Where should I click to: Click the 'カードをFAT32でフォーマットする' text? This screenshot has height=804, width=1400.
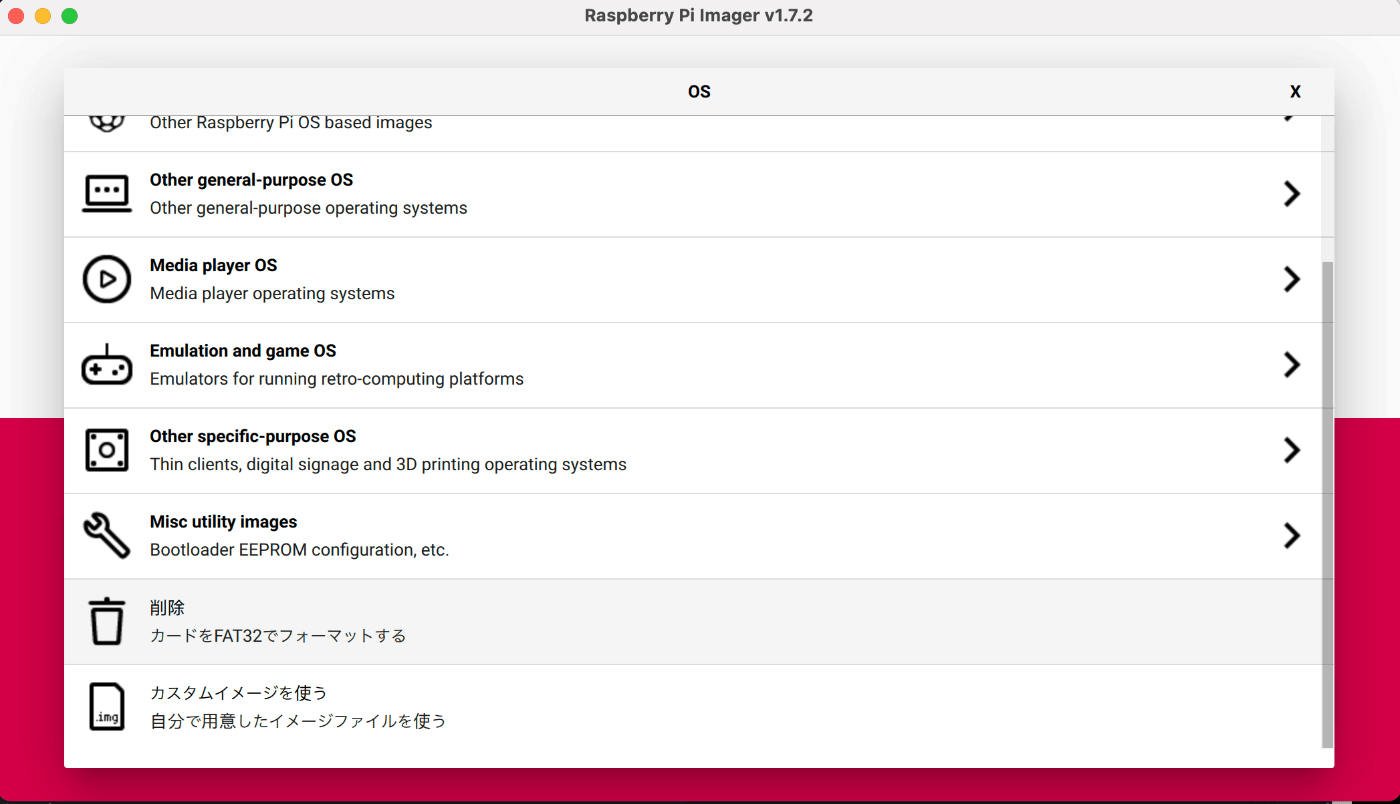click(x=278, y=636)
